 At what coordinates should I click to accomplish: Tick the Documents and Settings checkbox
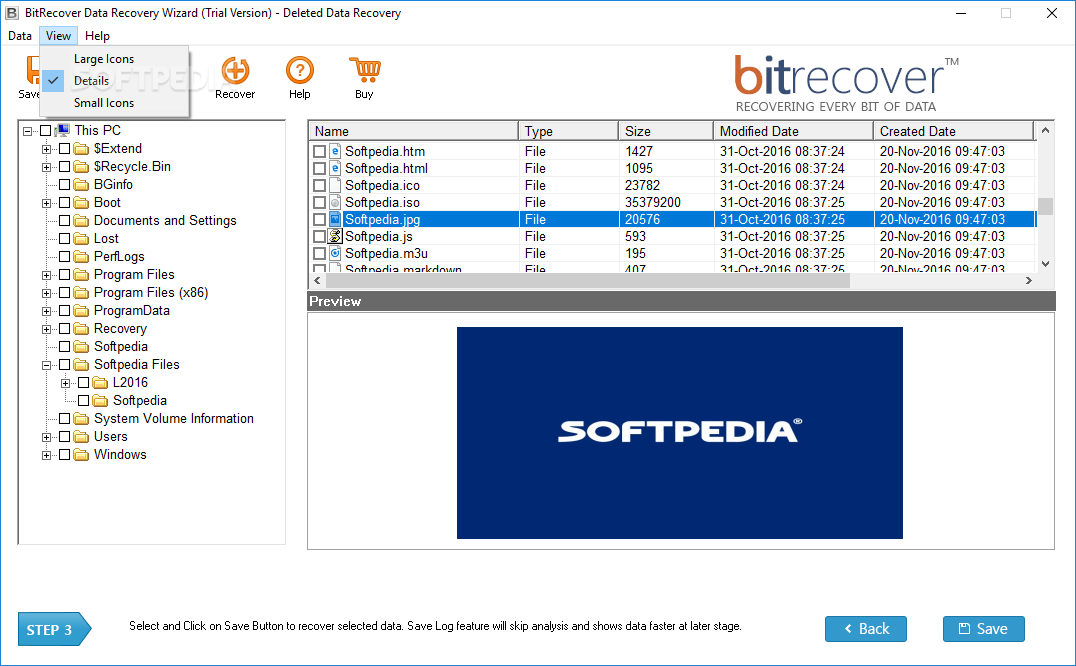pyautogui.click(x=65, y=221)
